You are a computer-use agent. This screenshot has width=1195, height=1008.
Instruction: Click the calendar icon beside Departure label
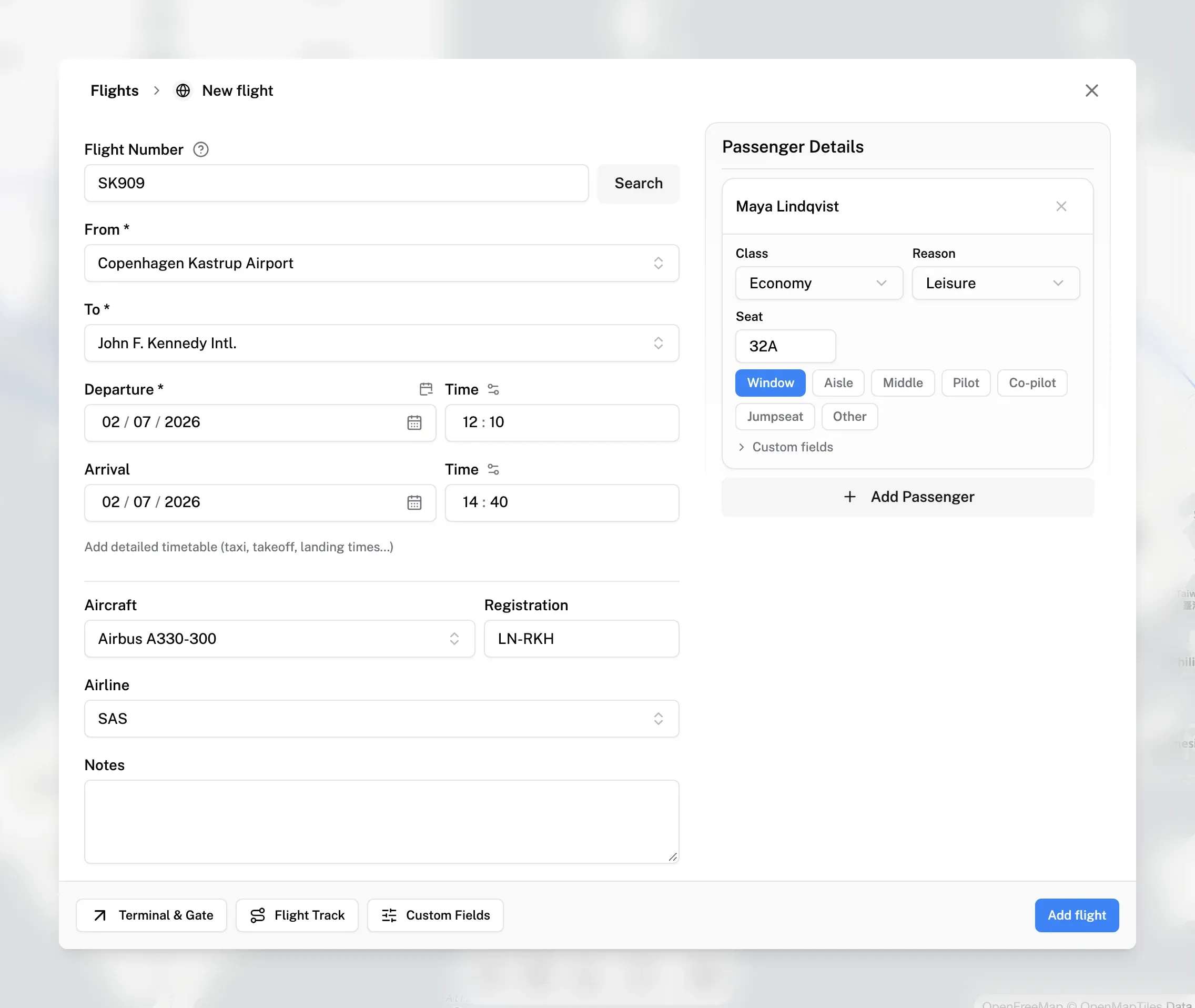coord(426,389)
